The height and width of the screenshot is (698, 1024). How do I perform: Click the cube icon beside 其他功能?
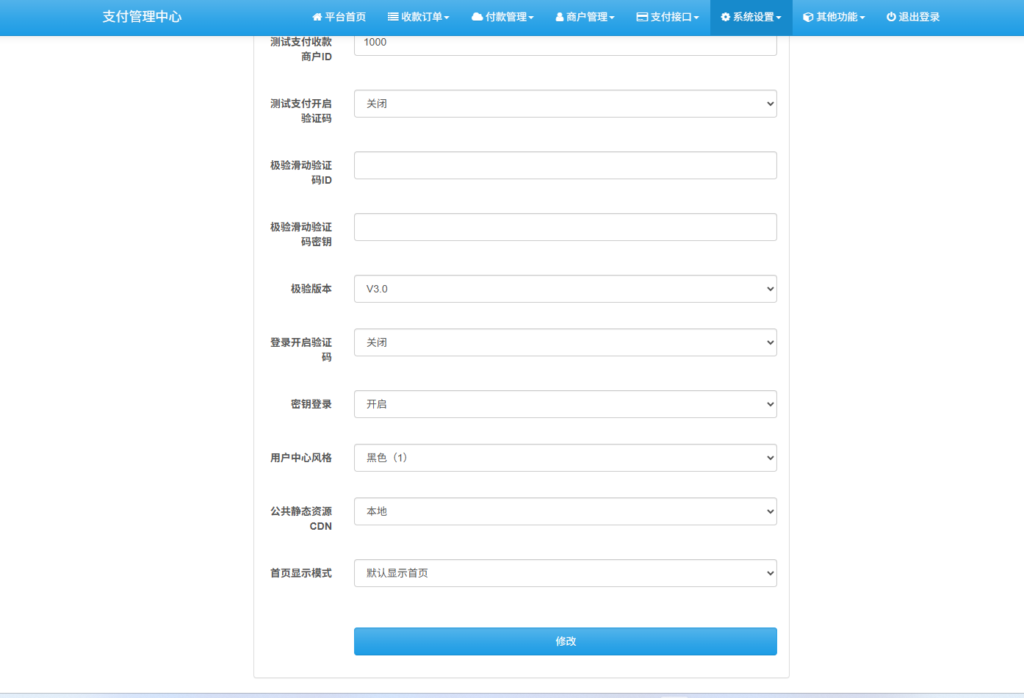pyautogui.click(x=808, y=17)
